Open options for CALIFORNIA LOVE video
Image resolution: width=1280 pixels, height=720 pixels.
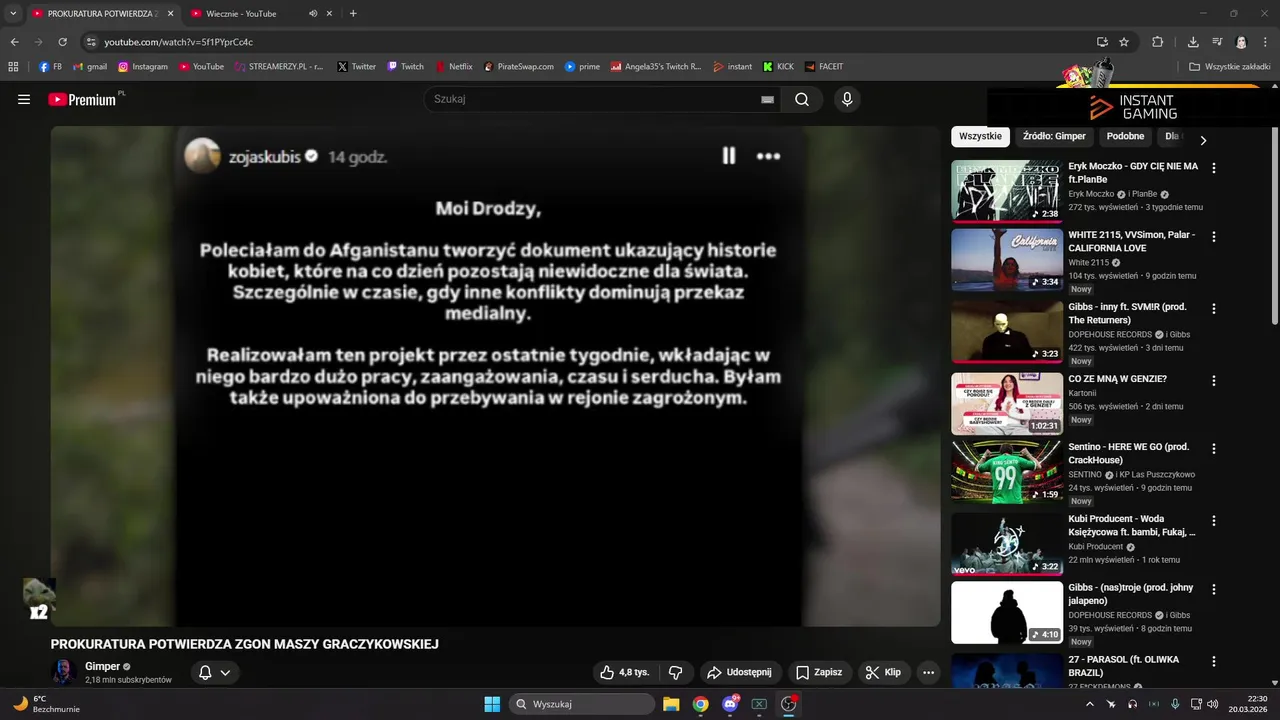[x=1214, y=237]
